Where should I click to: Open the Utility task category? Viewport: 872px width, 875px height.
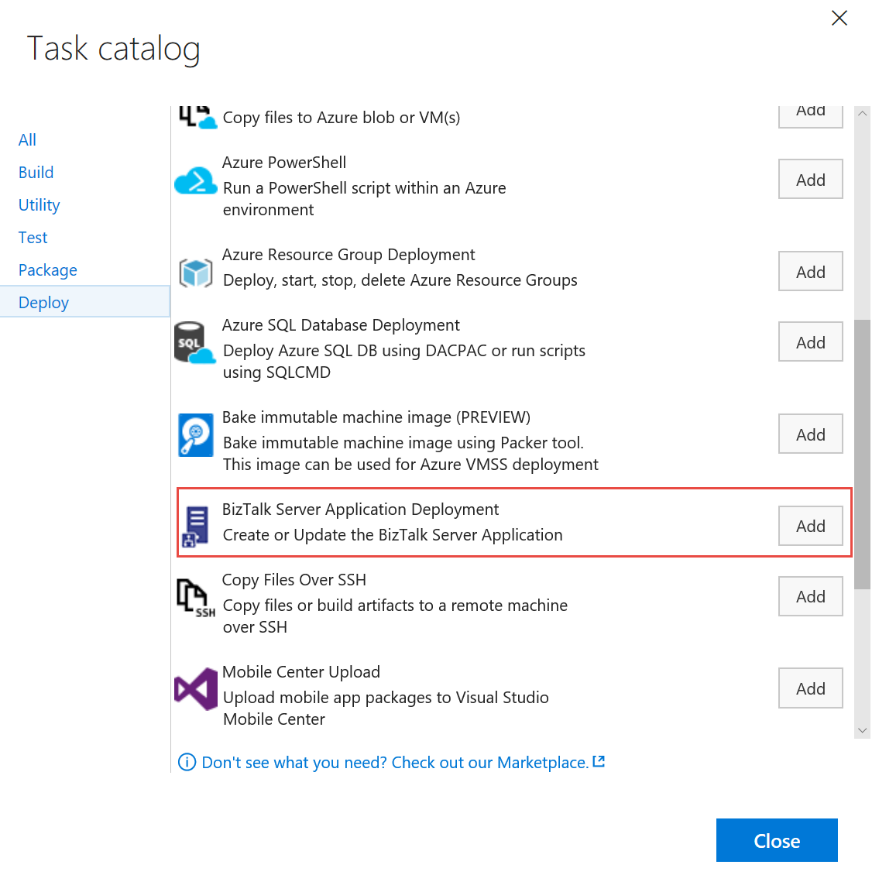tap(39, 204)
